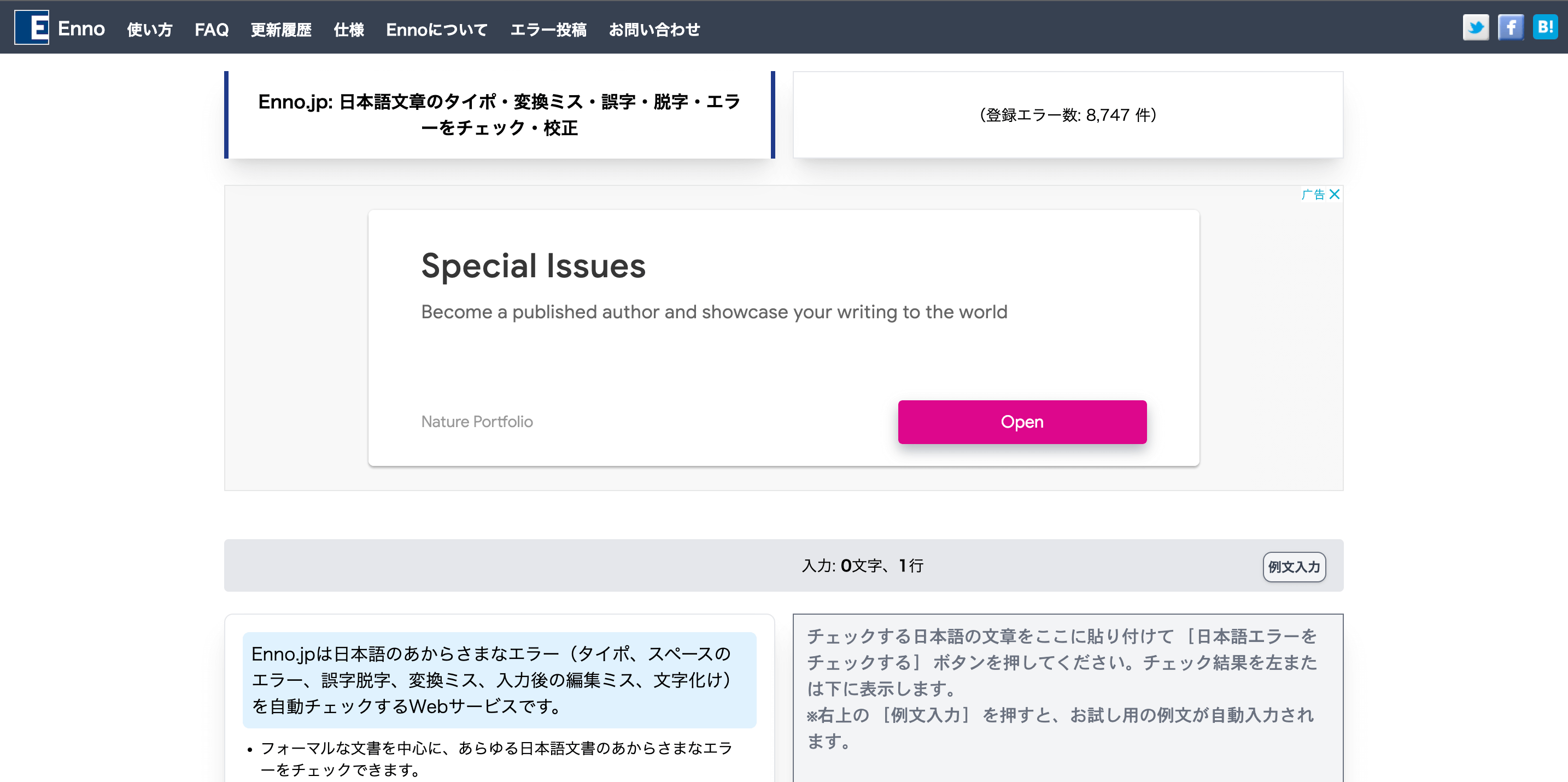Image resolution: width=1568 pixels, height=782 pixels.
Task: Click the Nature Portfolio advertiser text
Action: pyautogui.click(x=477, y=422)
